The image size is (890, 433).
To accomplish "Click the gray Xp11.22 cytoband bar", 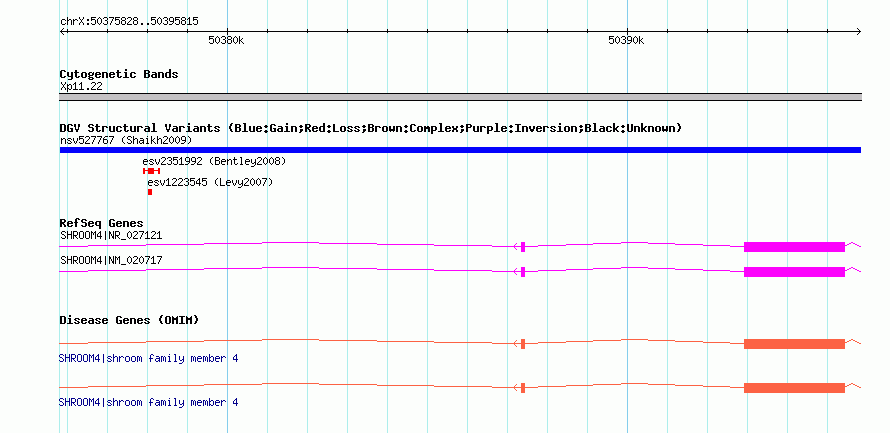I will (x=460, y=97).
